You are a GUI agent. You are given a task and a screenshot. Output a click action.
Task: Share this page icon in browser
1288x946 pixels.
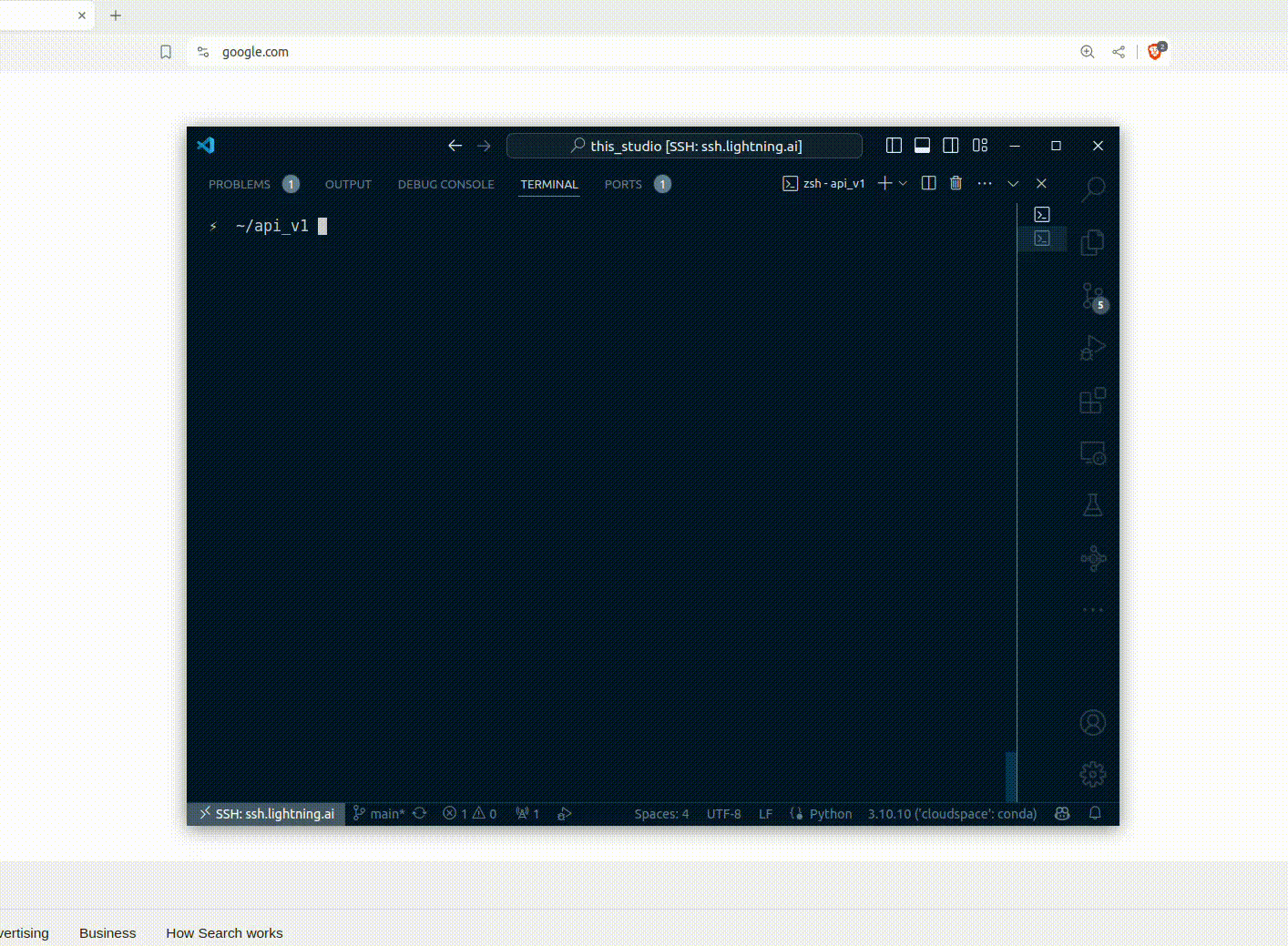click(1119, 52)
